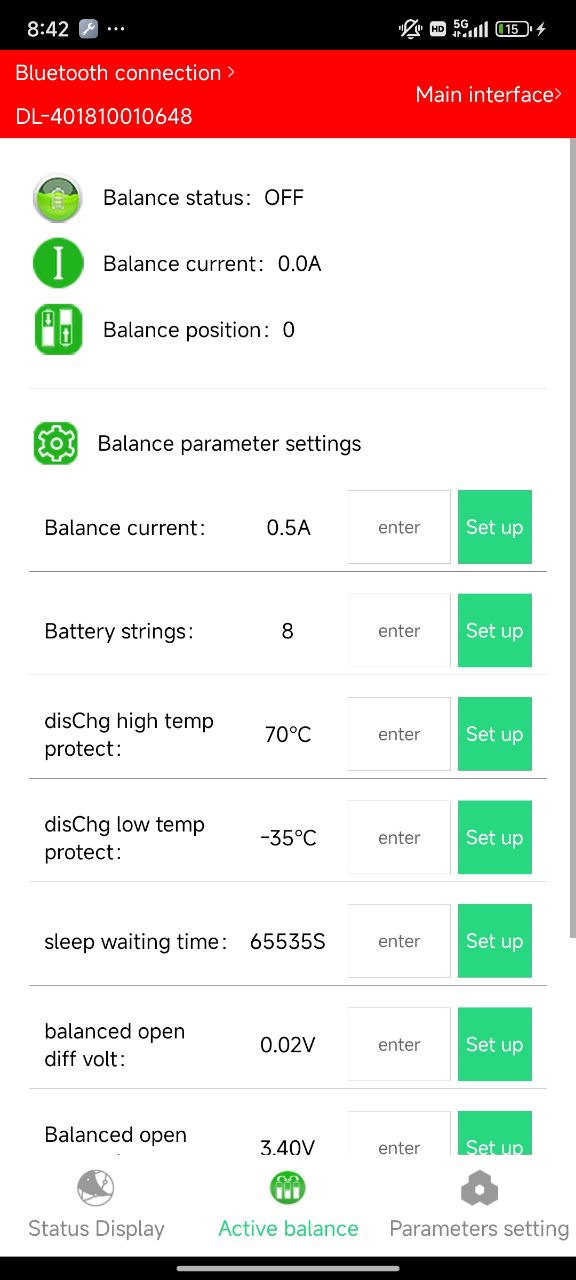The width and height of the screenshot is (576, 1280).
Task: Set up the Battery strings value
Action: point(495,631)
